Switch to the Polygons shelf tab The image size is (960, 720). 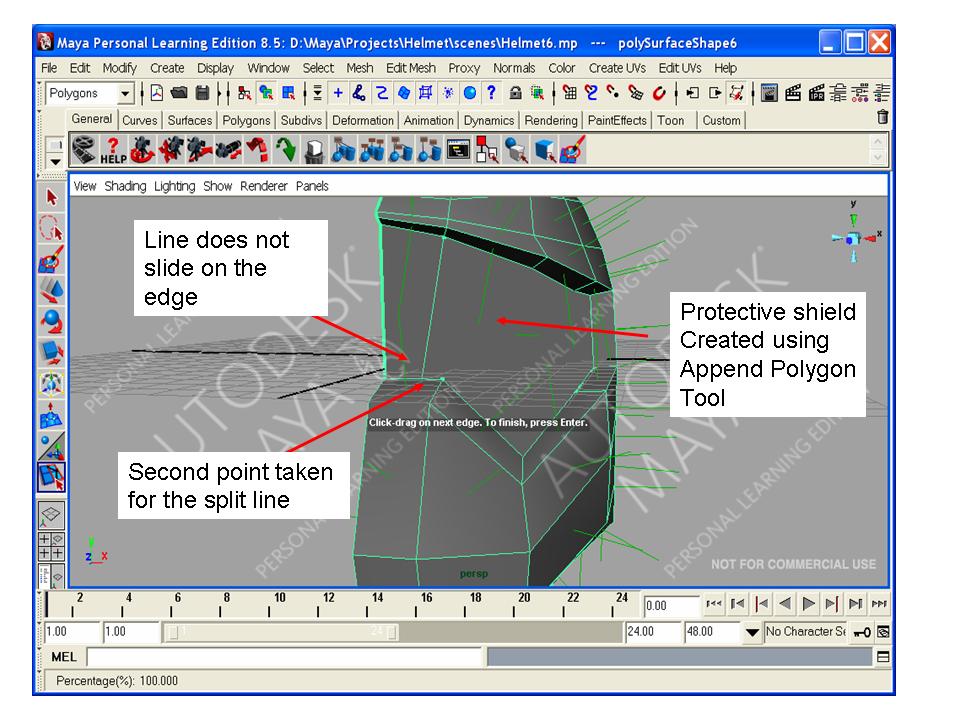coord(246,121)
